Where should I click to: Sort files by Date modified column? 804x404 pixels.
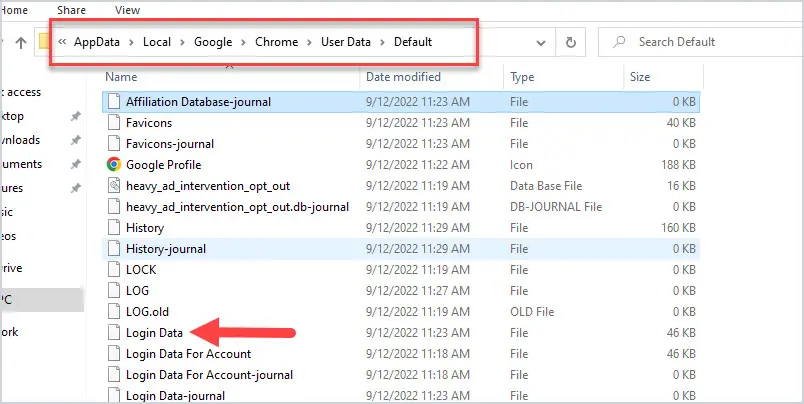pyautogui.click(x=403, y=77)
